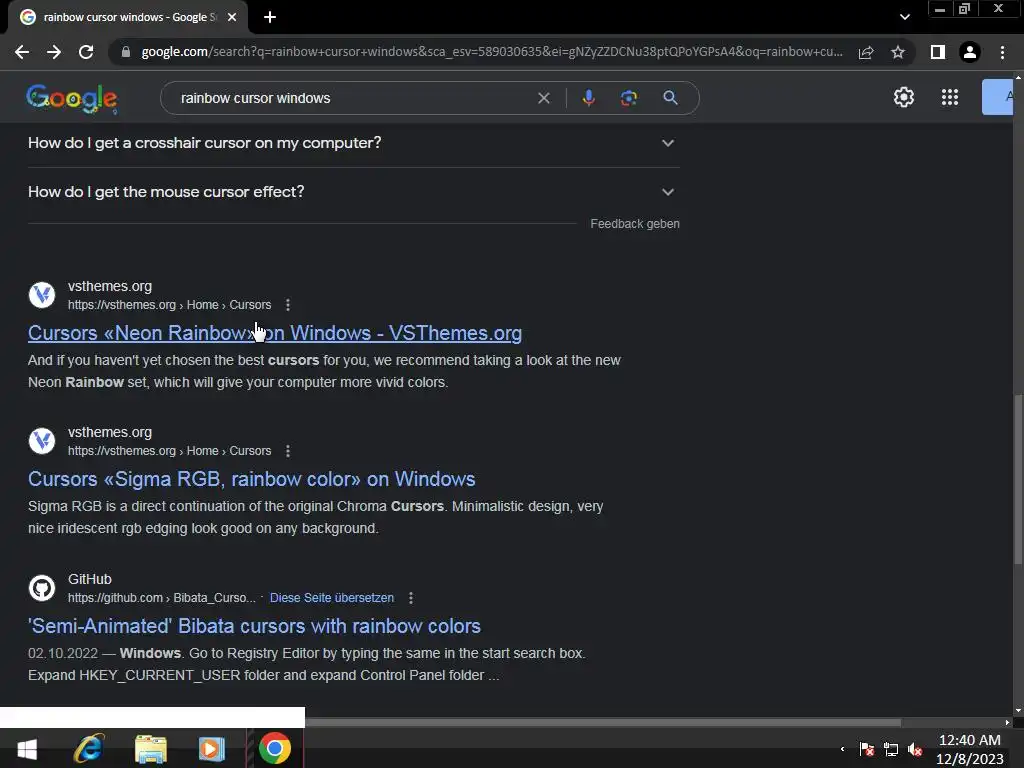Bookmark this page with the star icon
This screenshot has width=1024, height=768.
[x=898, y=52]
